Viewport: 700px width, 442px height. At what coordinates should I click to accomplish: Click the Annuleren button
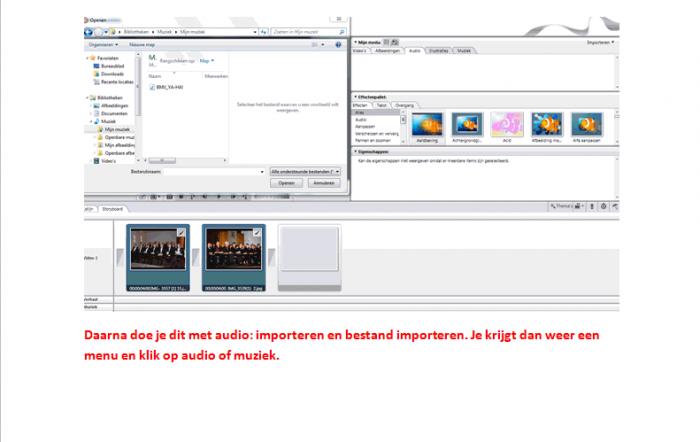click(x=324, y=183)
